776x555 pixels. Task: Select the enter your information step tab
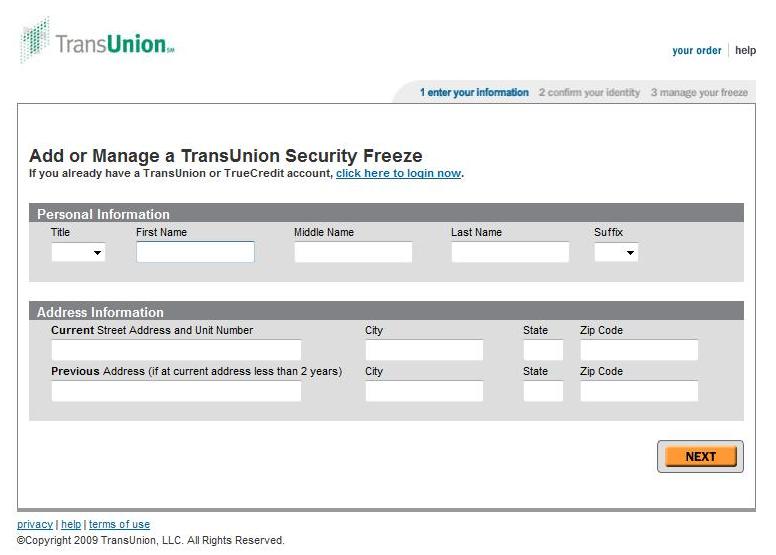(474, 93)
